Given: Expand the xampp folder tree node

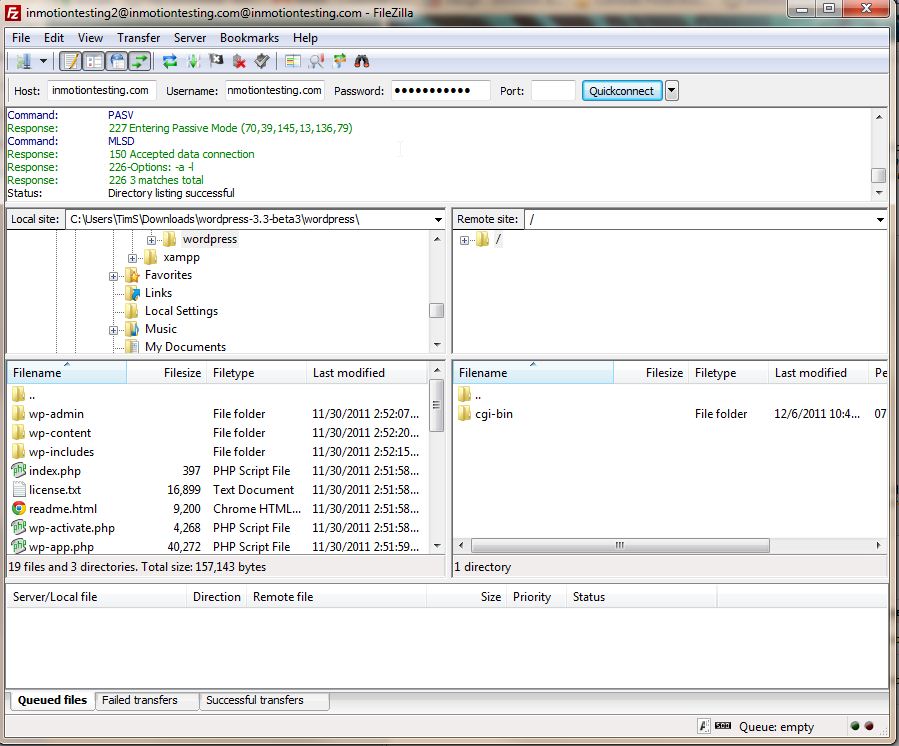Looking at the screenshot, I should (x=133, y=258).
